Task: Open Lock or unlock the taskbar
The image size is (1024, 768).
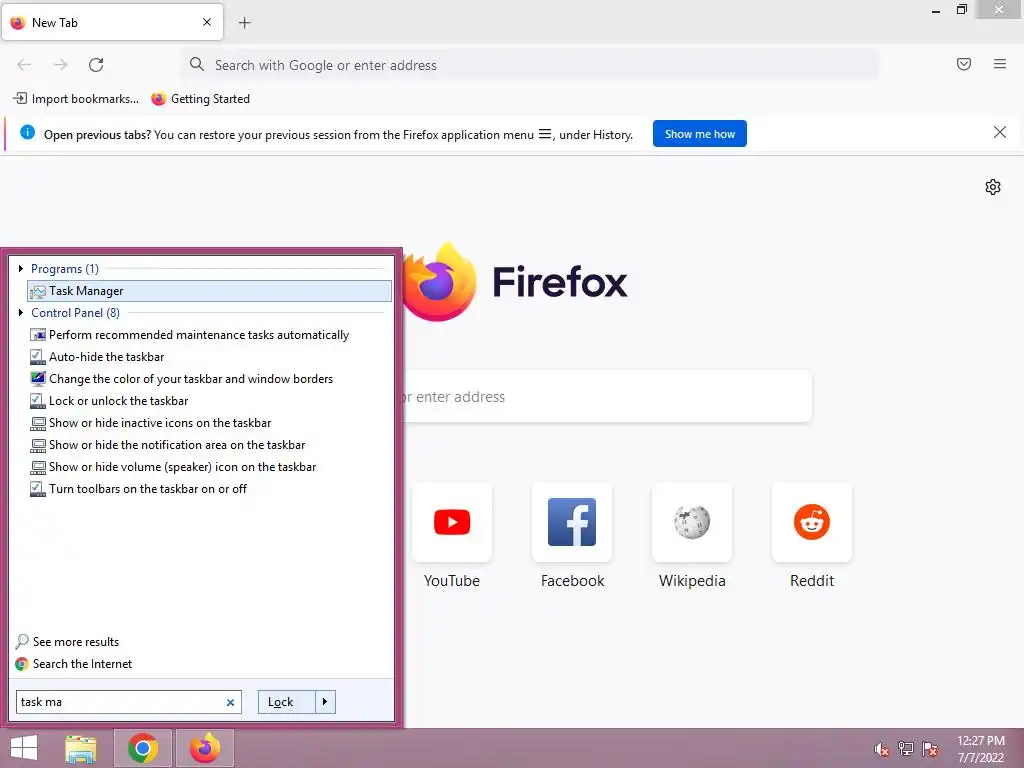Action: point(108,401)
